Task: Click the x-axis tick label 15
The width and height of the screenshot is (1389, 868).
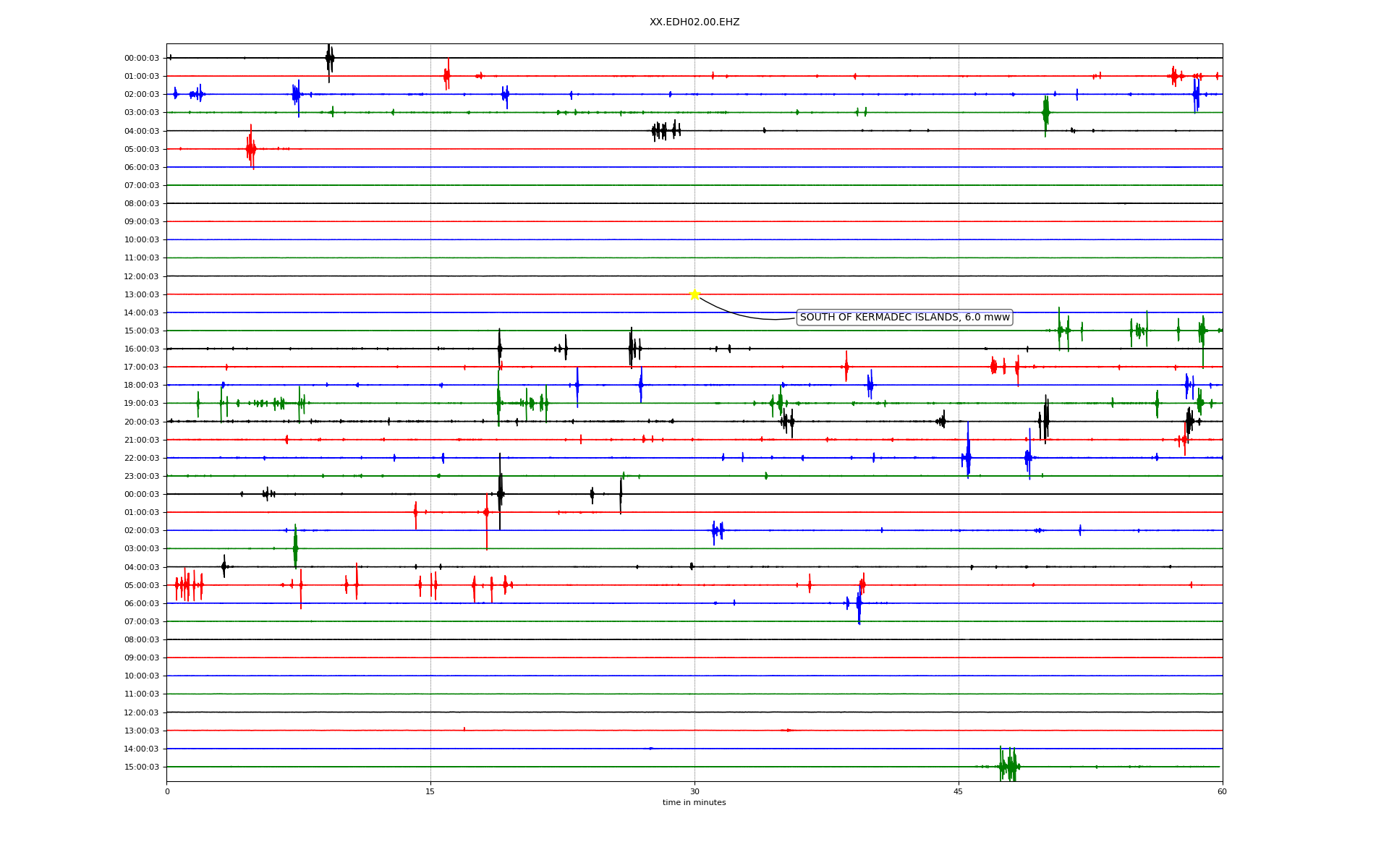Action: pyautogui.click(x=430, y=791)
